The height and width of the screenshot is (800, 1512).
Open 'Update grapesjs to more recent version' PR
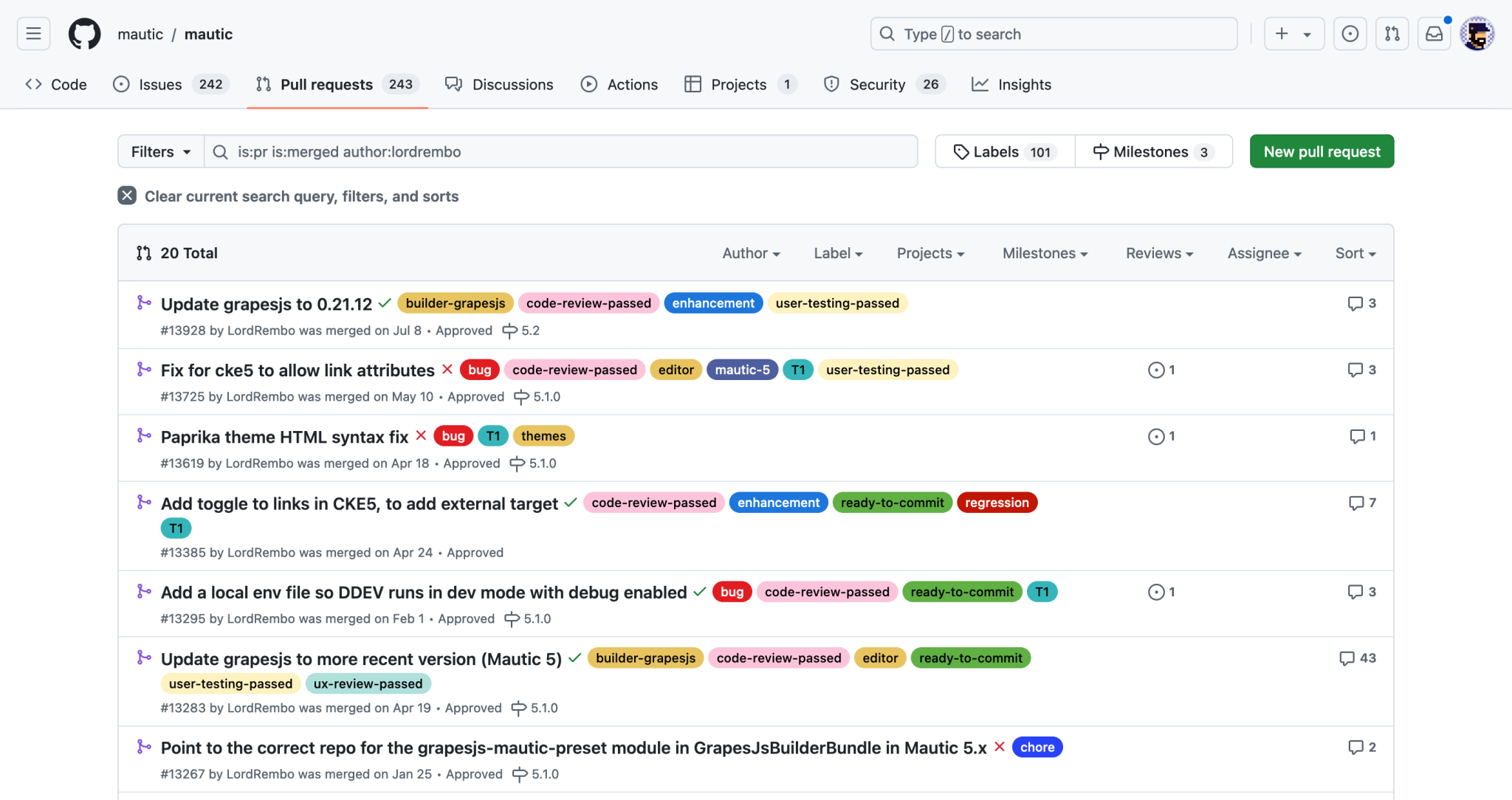pyautogui.click(x=361, y=659)
